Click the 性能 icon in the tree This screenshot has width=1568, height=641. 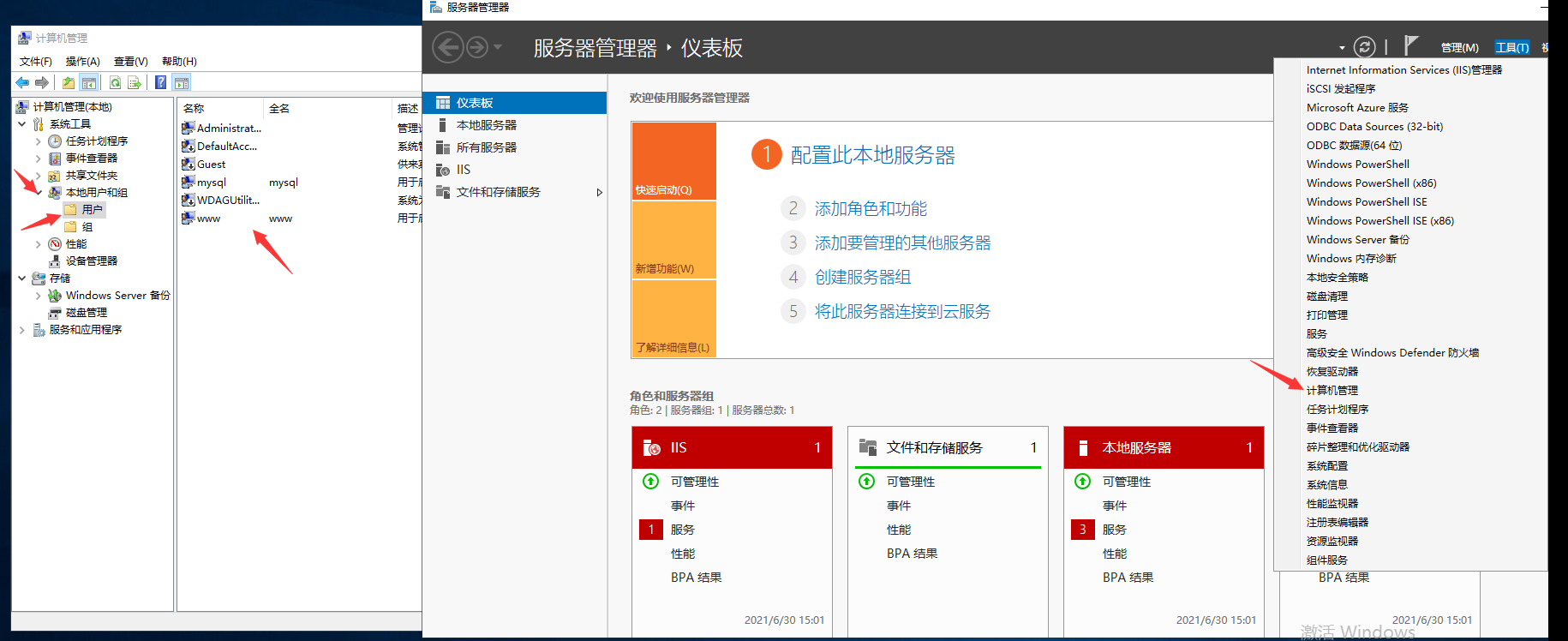coord(55,244)
